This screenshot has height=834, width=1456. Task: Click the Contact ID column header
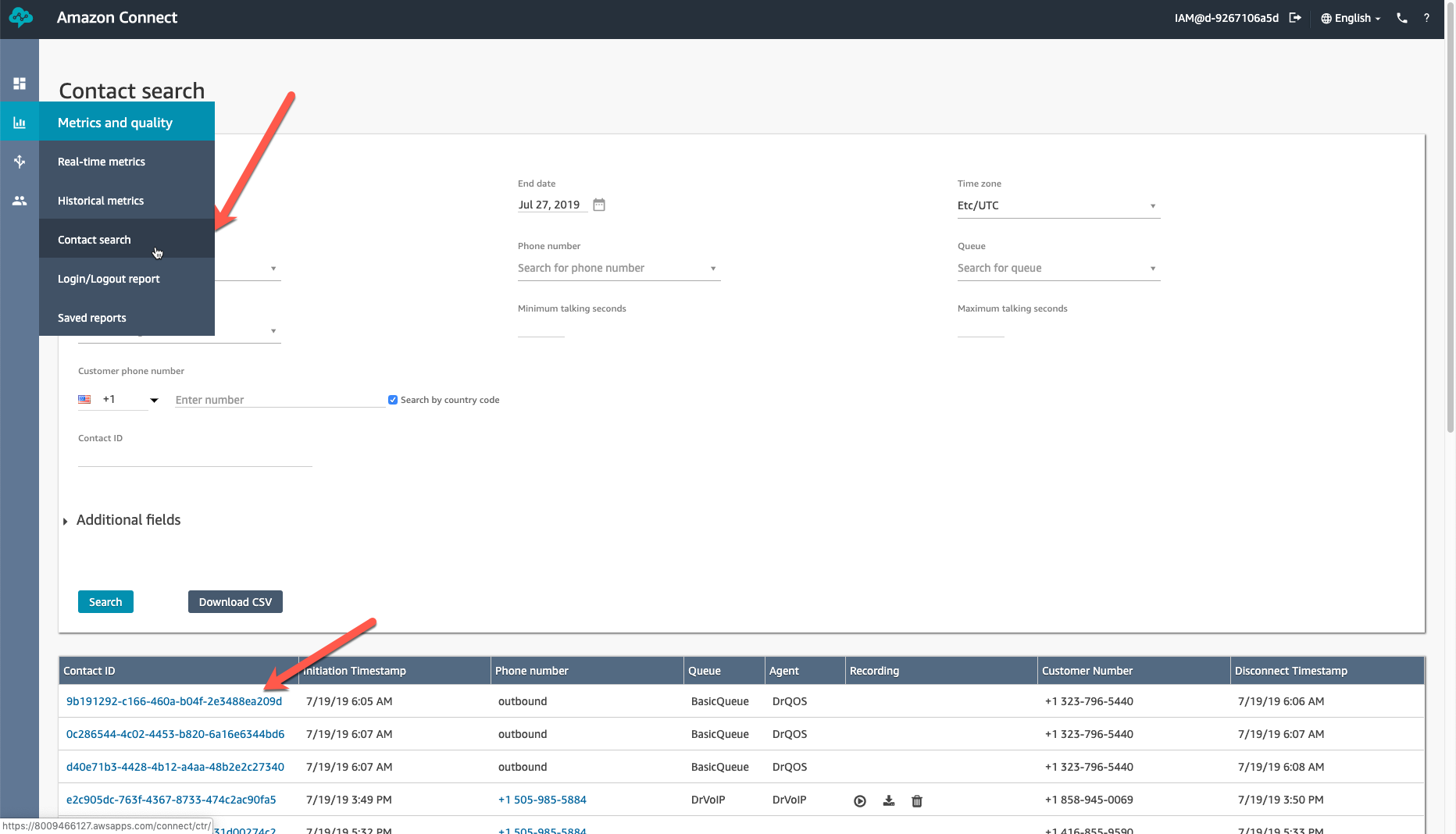[x=178, y=671]
